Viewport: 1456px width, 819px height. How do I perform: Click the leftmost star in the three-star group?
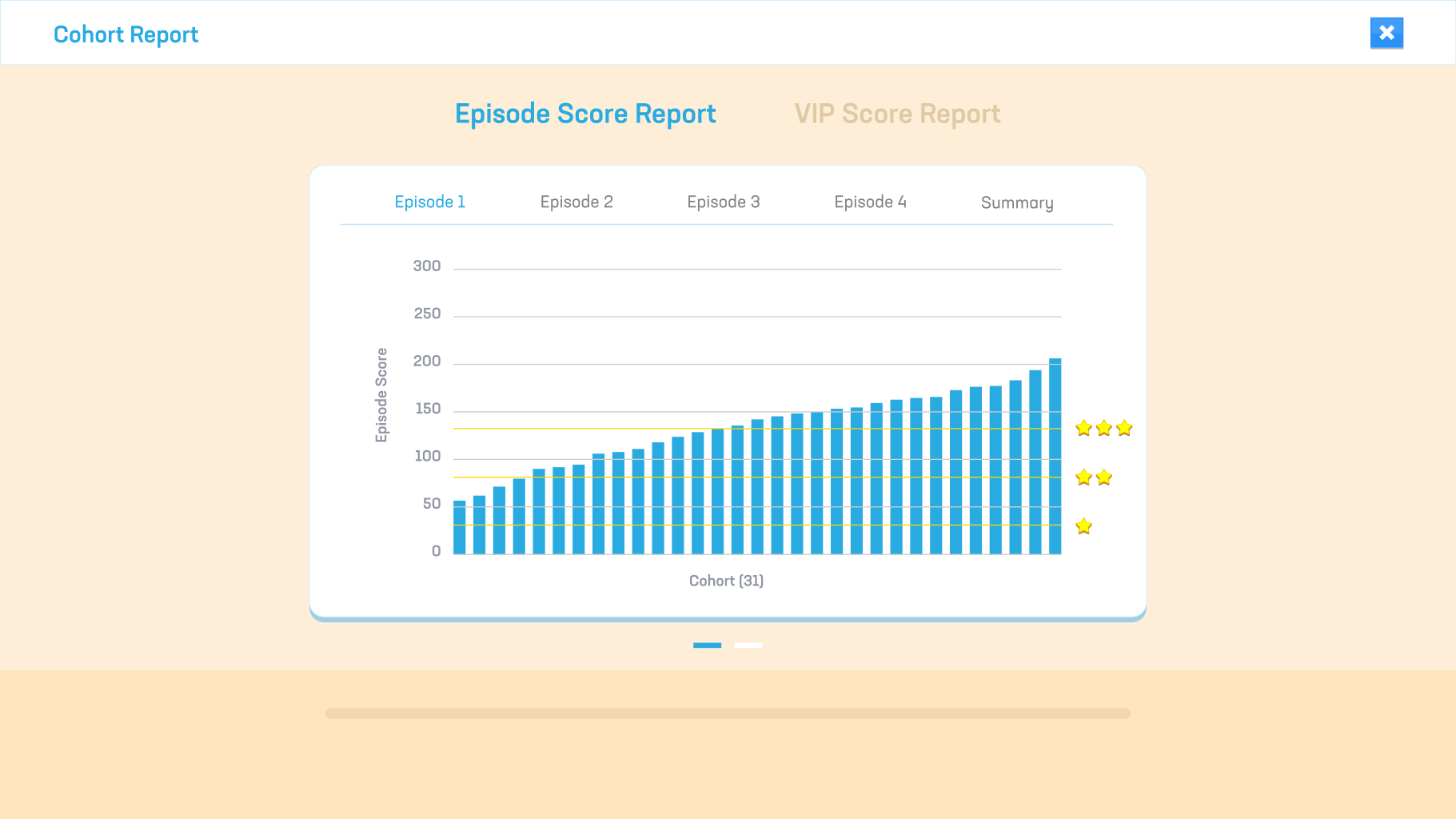1083,428
